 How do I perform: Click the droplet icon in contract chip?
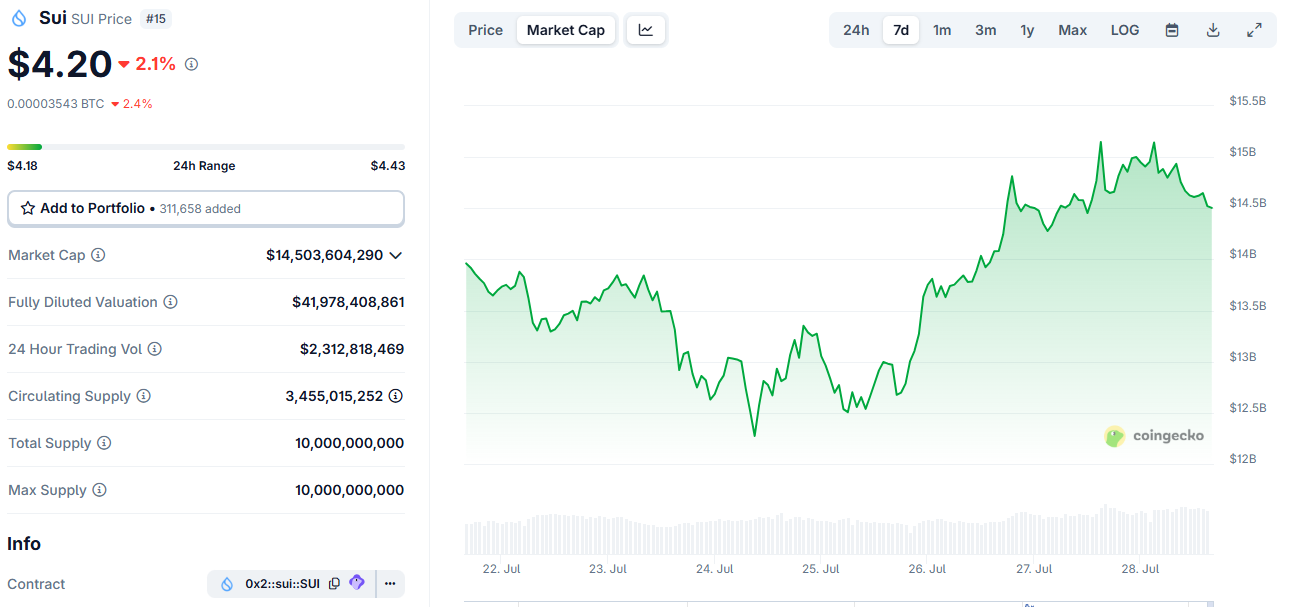[x=227, y=584]
